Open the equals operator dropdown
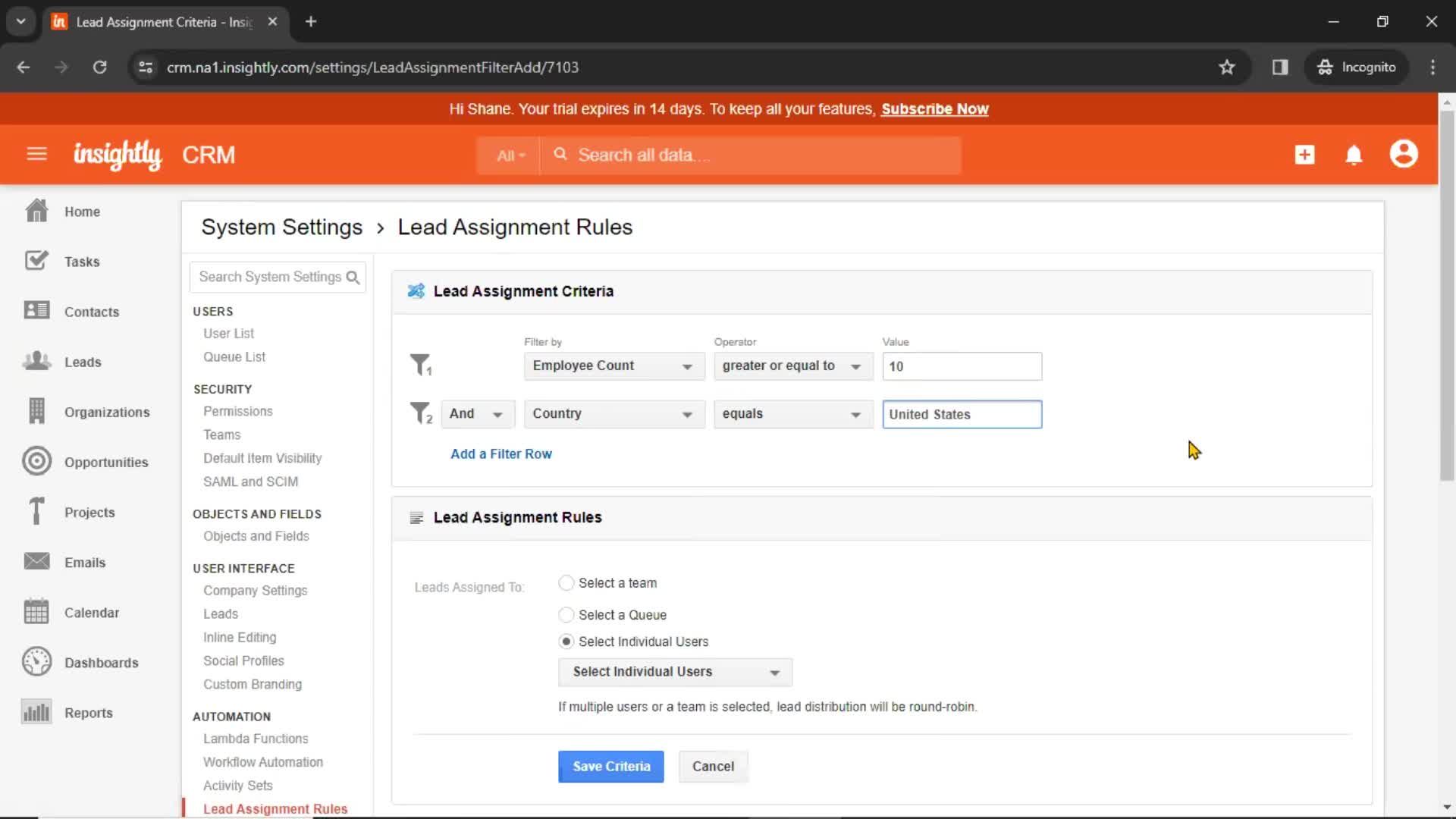 (792, 414)
